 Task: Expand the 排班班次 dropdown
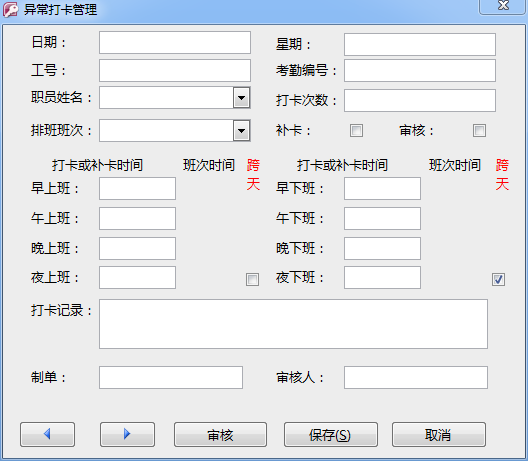[x=241, y=131]
